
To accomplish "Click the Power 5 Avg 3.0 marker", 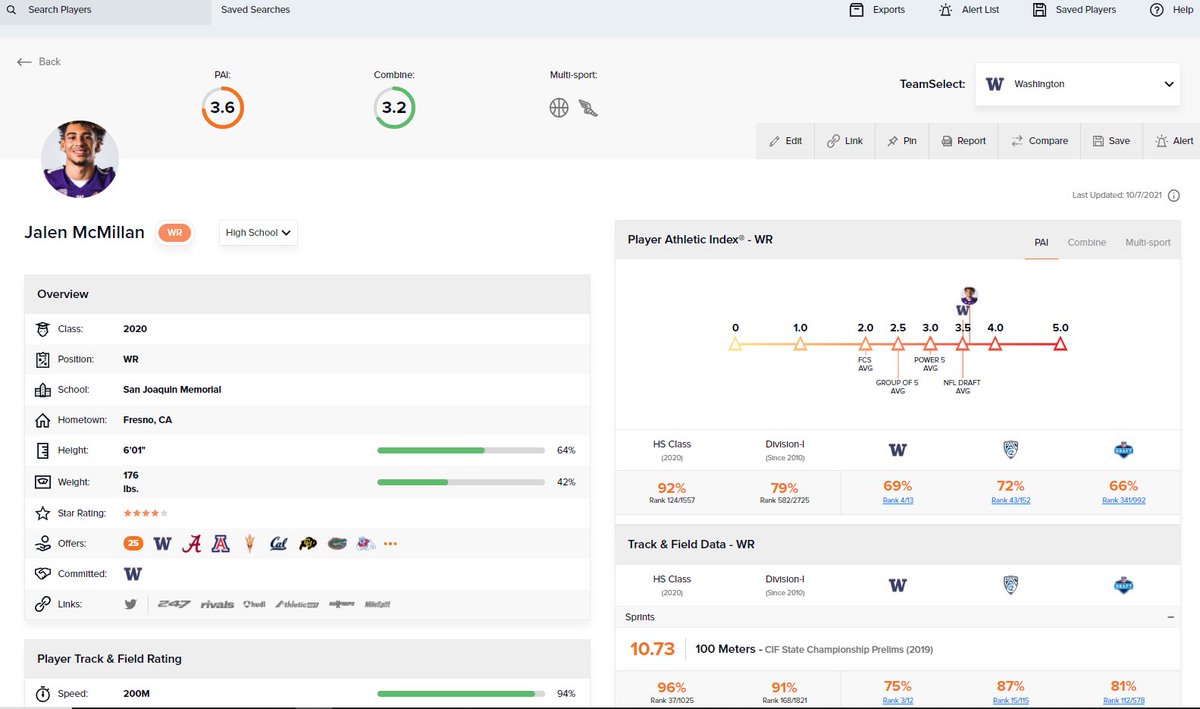I will click(x=930, y=344).
